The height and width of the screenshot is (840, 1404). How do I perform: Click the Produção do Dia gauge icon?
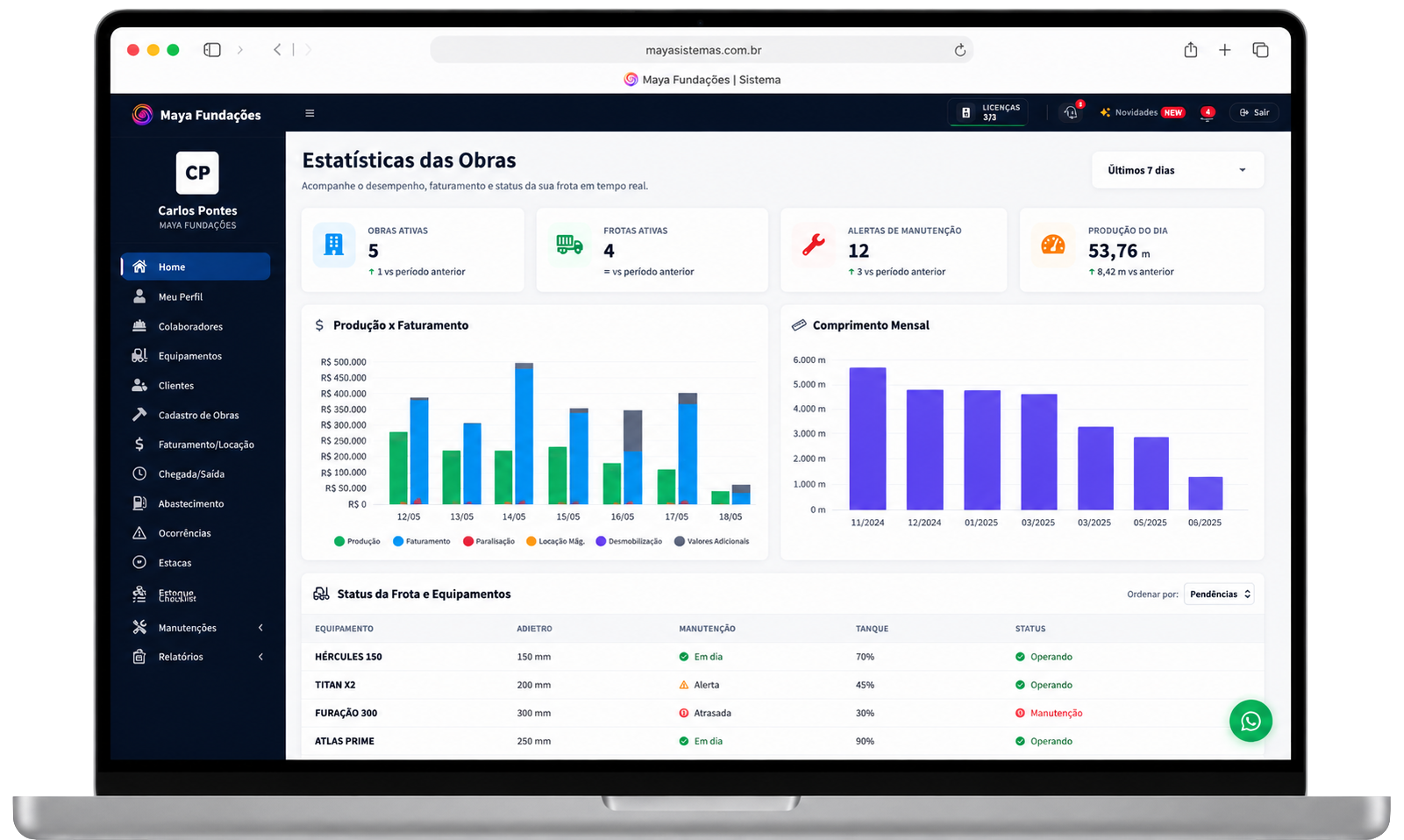[1053, 245]
